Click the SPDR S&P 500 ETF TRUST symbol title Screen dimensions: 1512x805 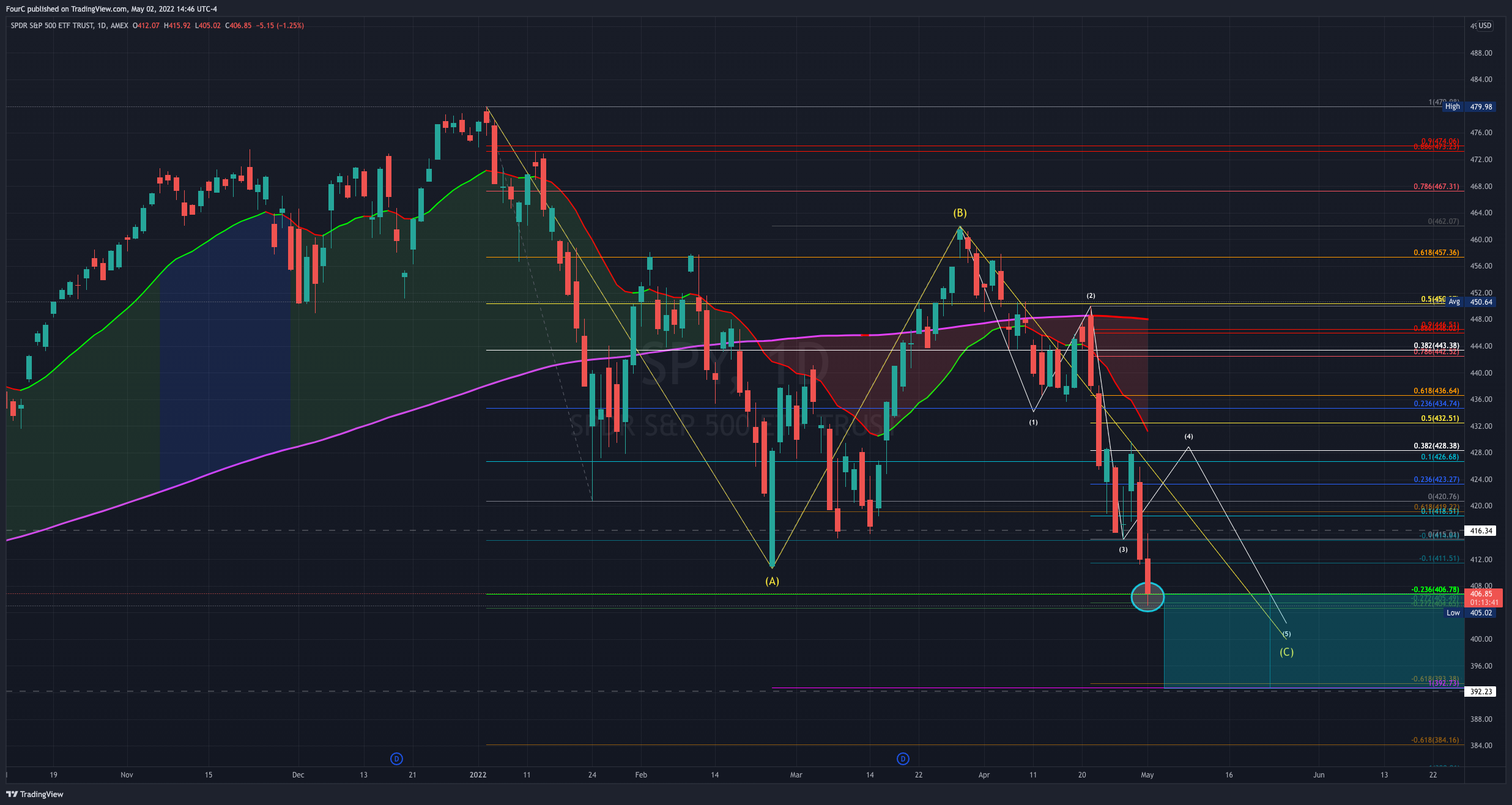(x=52, y=26)
